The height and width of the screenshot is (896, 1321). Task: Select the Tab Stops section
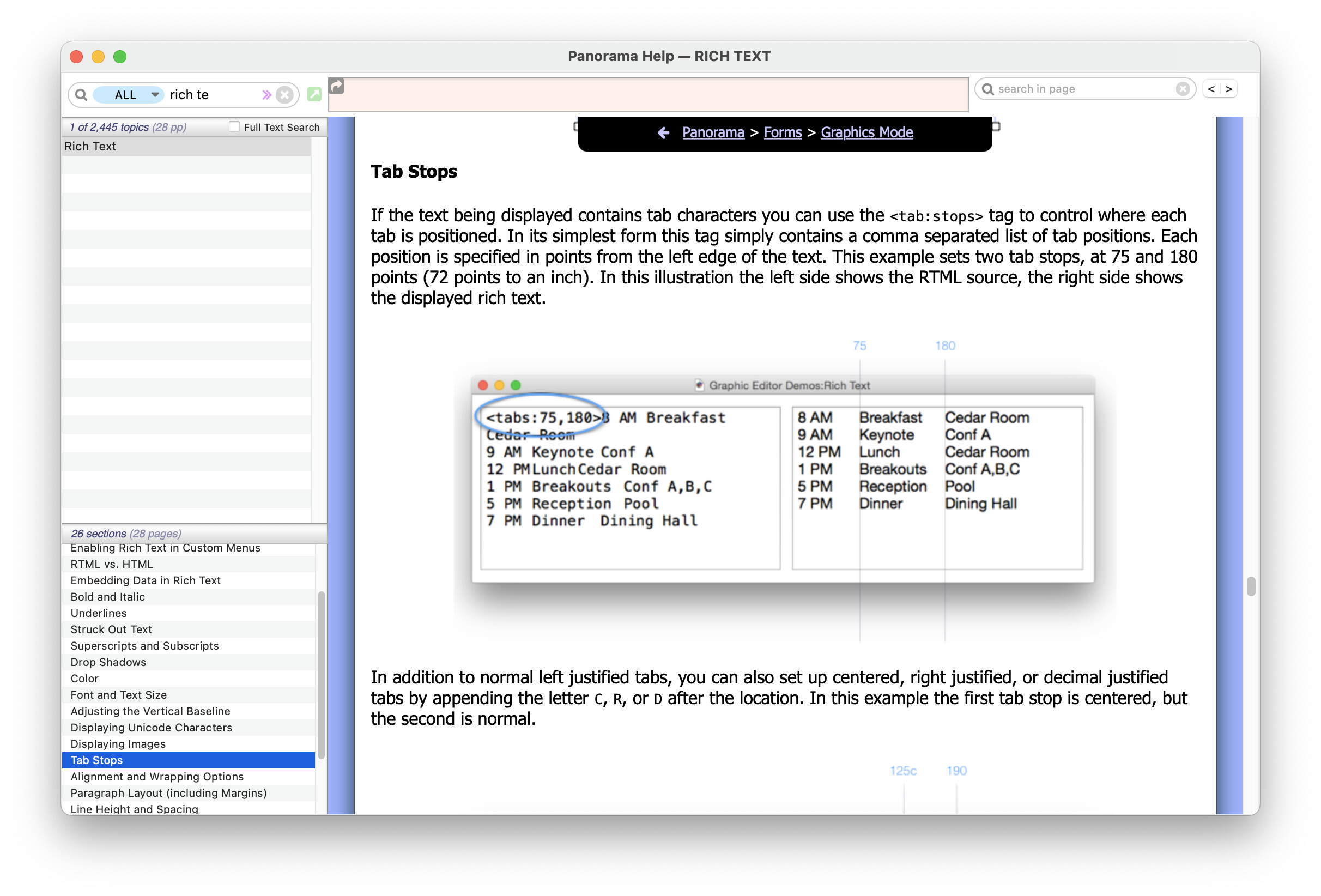[x=188, y=760]
